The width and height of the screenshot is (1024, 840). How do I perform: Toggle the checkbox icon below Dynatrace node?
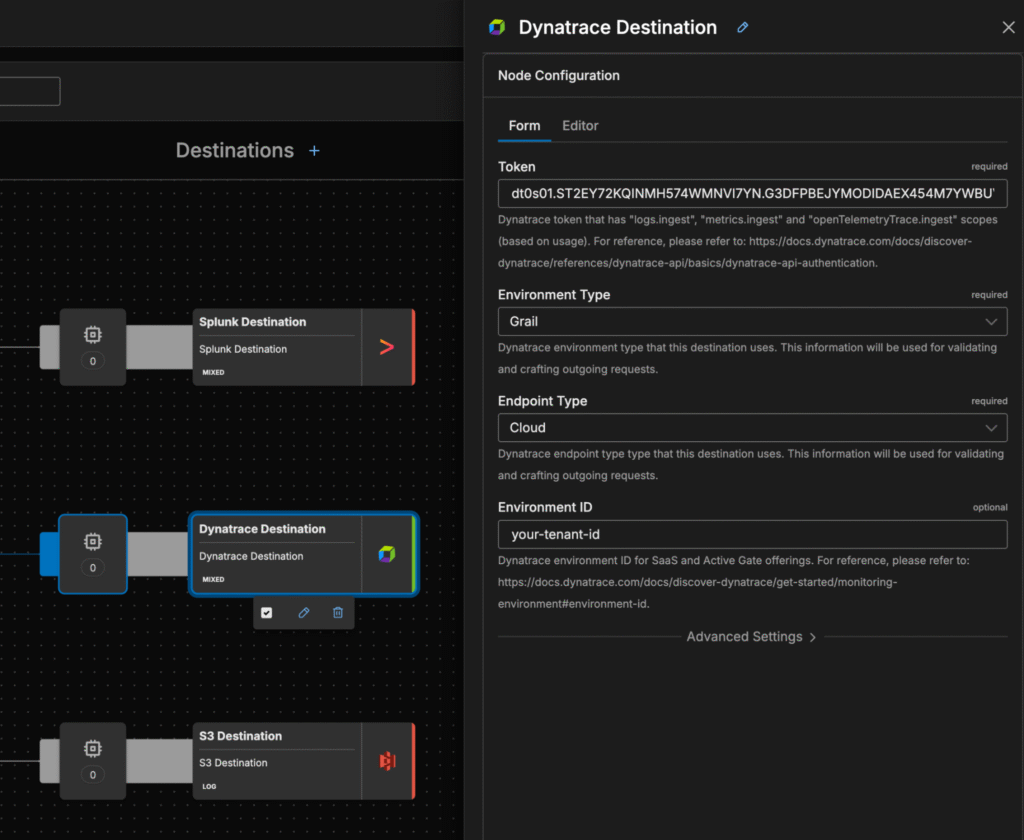pyautogui.click(x=267, y=612)
